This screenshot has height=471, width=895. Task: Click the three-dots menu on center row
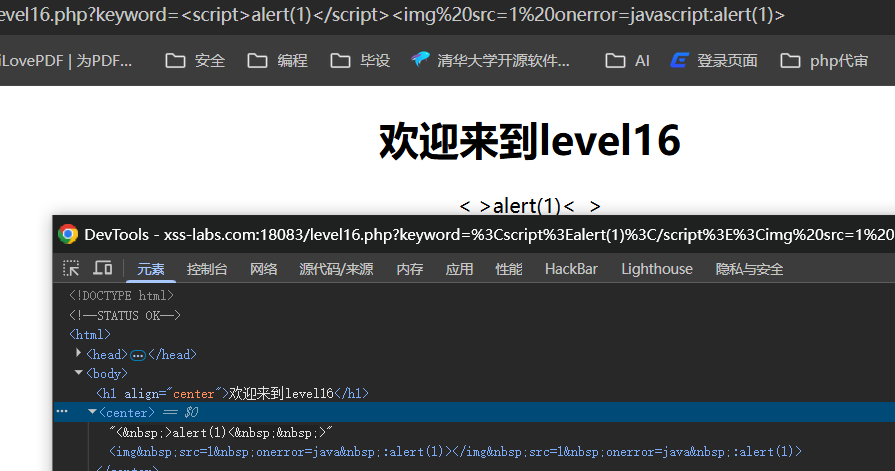coord(62,412)
